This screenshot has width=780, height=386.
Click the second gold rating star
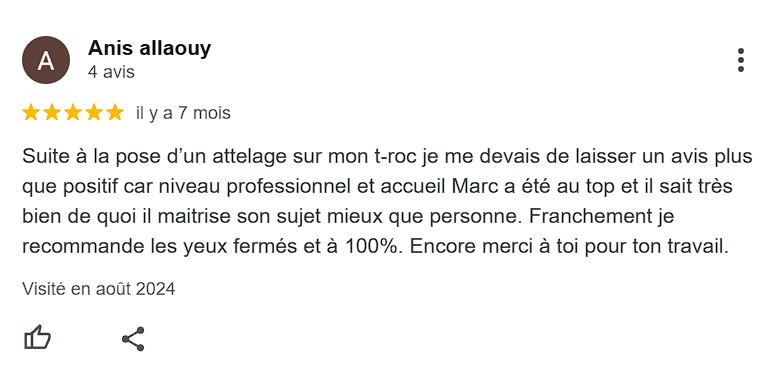point(52,112)
